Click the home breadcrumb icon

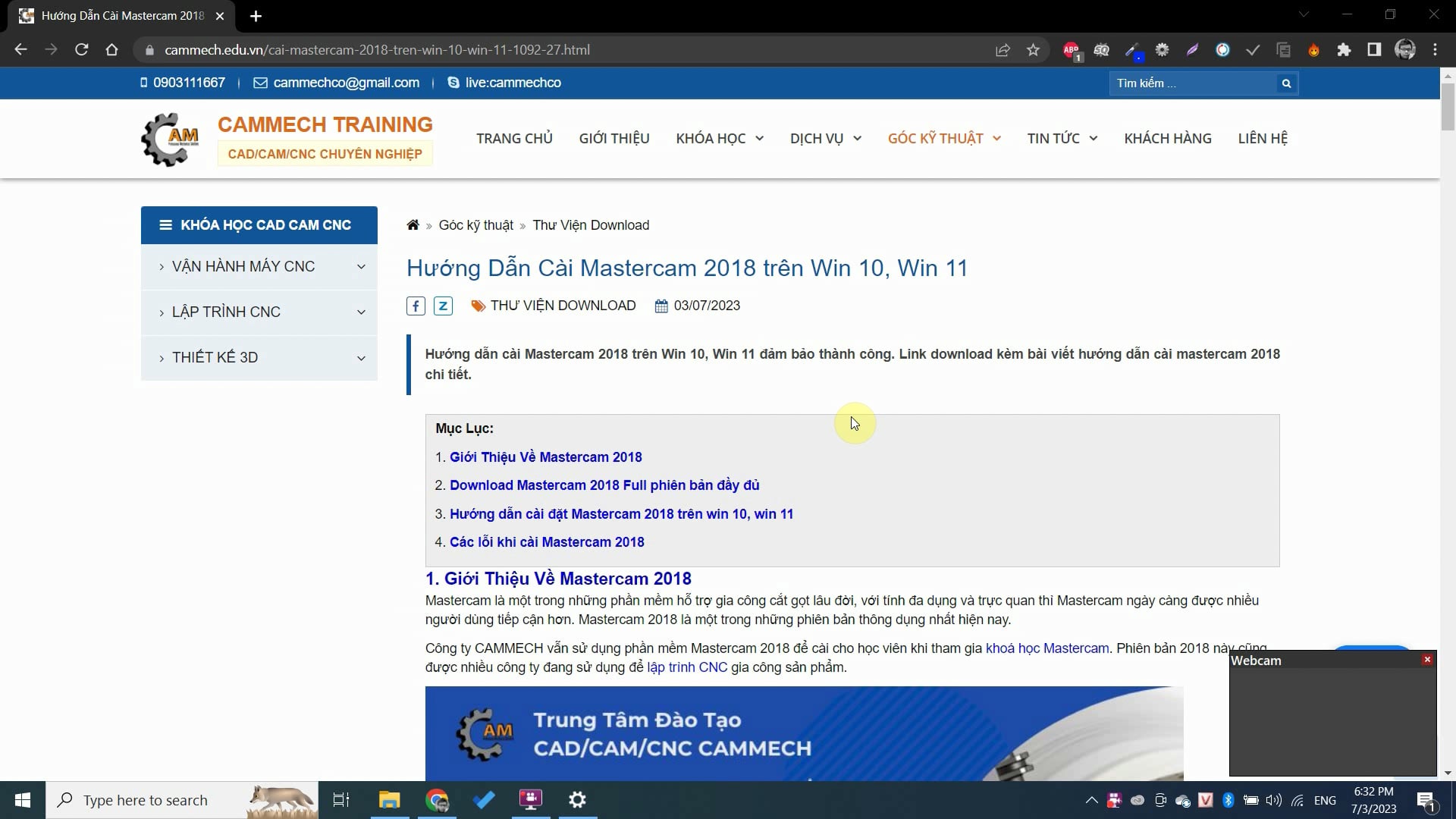pos(413,225)
